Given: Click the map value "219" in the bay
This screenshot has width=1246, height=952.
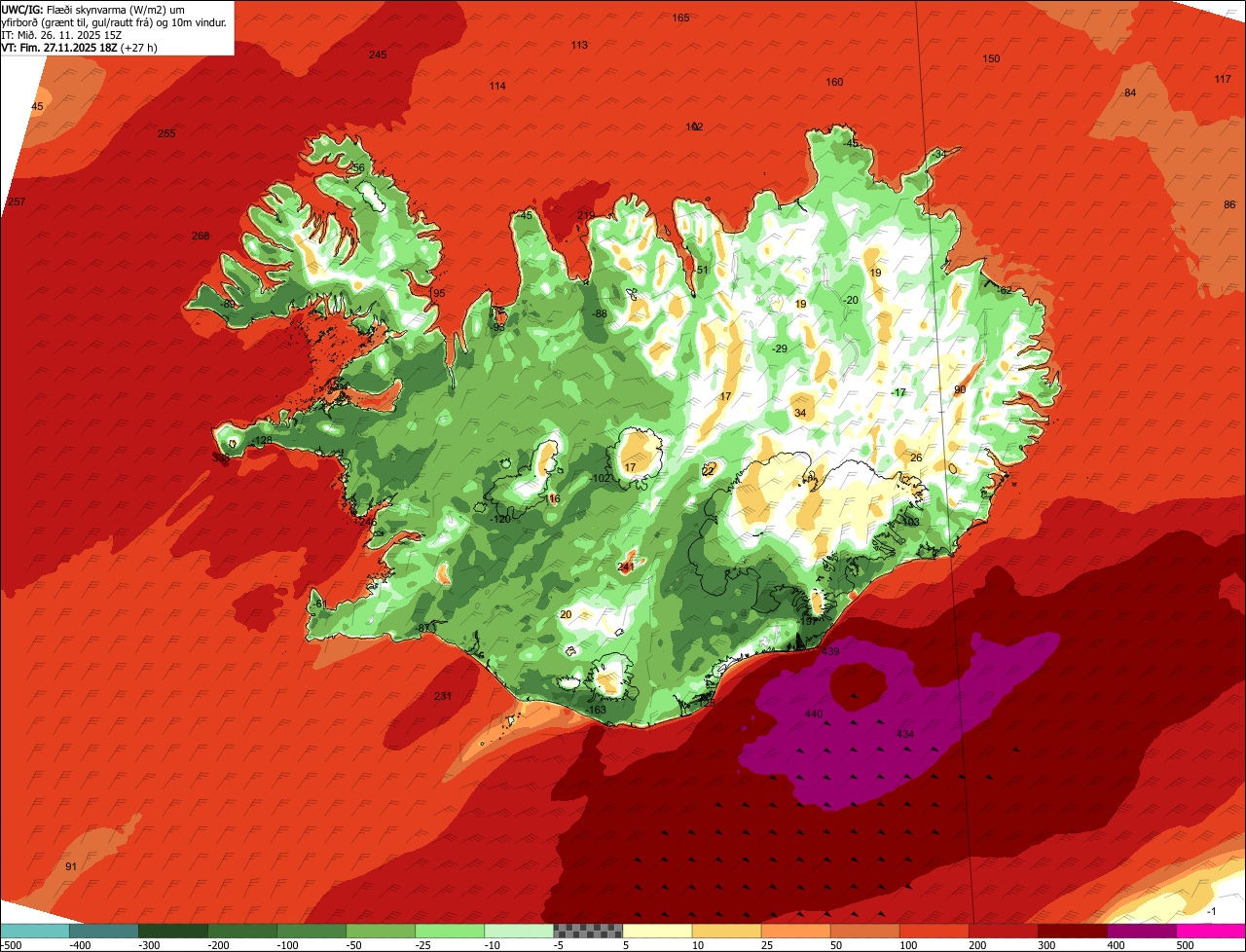Looking at the screenshot, I should pos(586,216).
